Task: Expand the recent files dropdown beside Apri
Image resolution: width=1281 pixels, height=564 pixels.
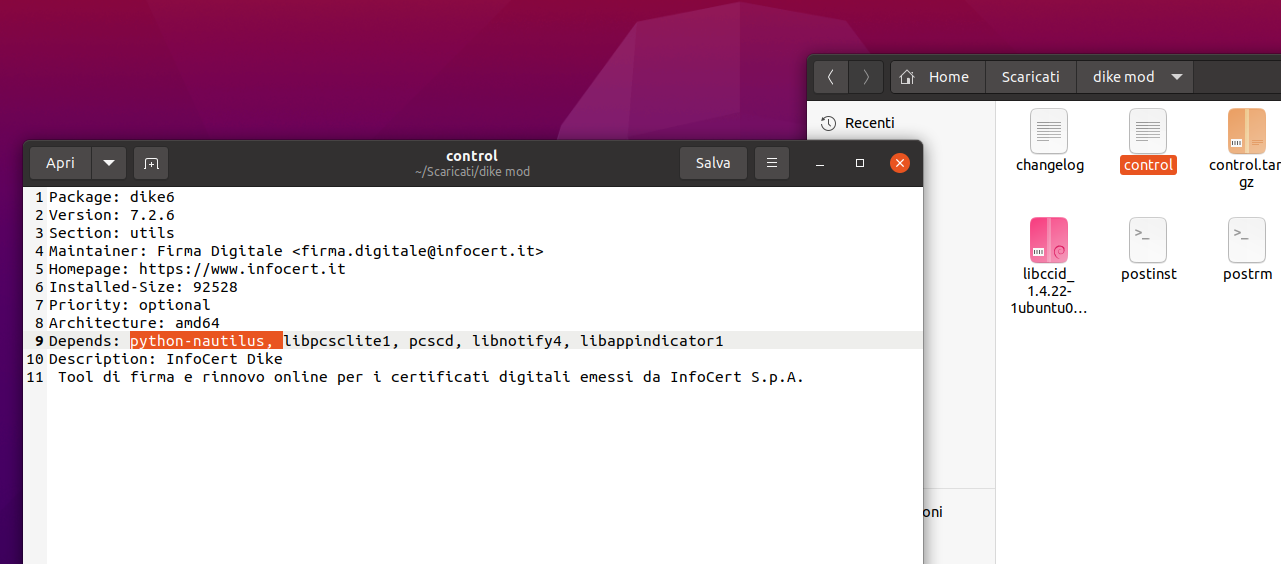Action: [x=109, y=163]
